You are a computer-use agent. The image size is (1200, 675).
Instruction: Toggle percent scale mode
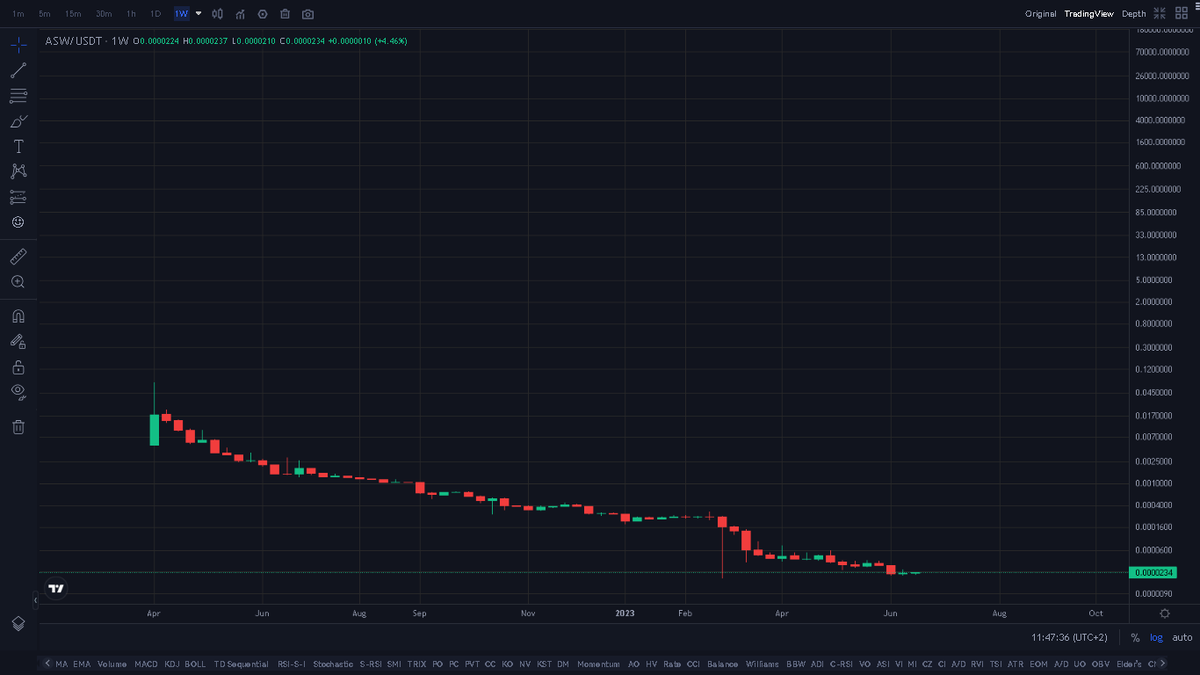click(x=1135, y=638)
